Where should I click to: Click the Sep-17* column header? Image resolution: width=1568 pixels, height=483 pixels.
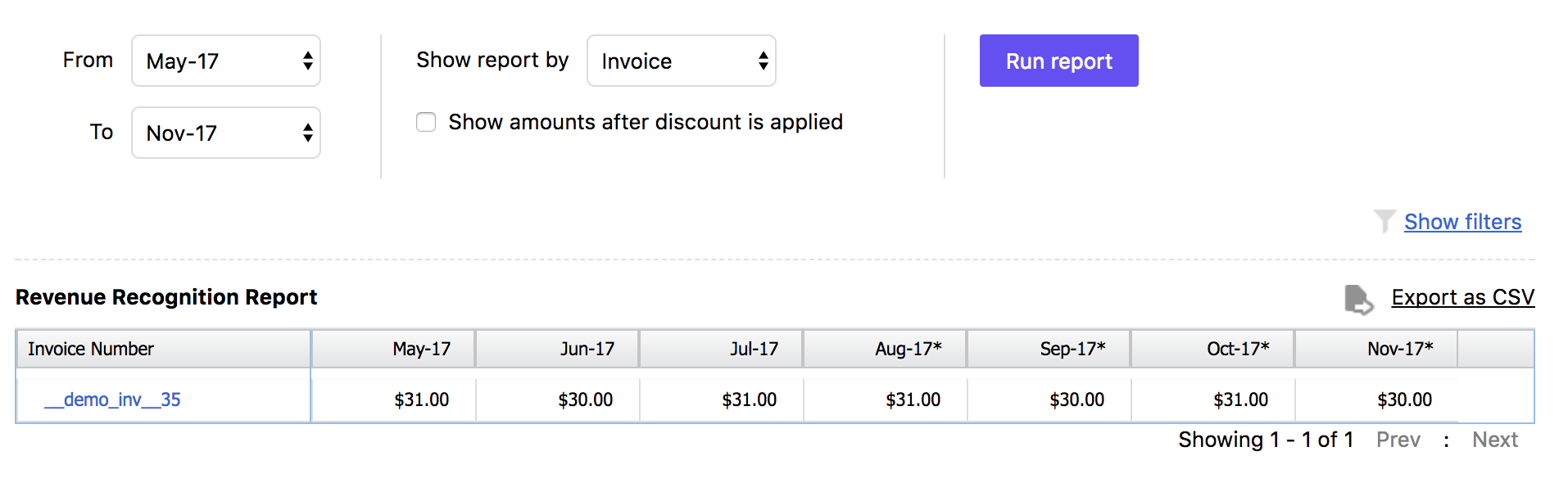click(1072, 349)
